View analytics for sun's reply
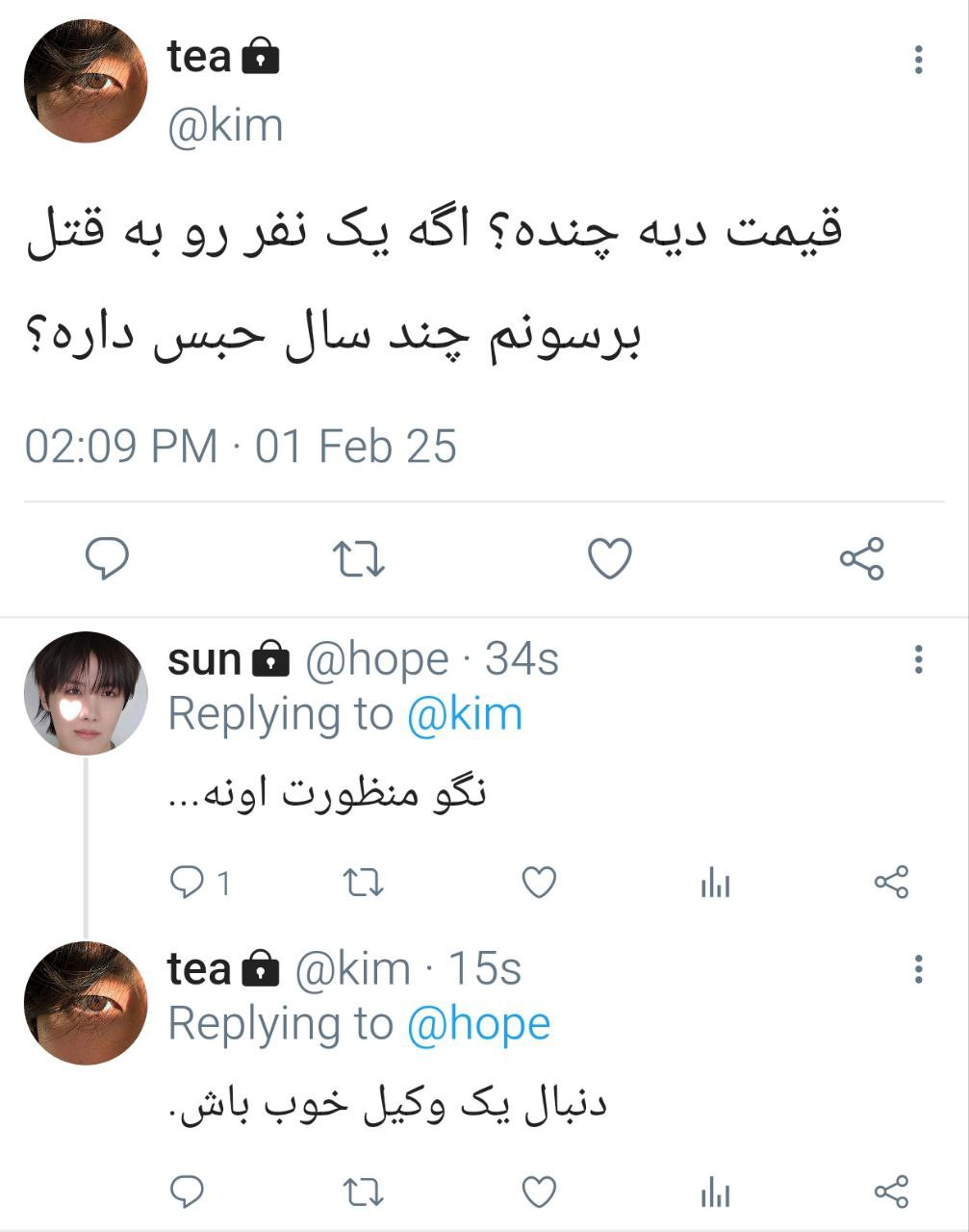 point(715,882)
